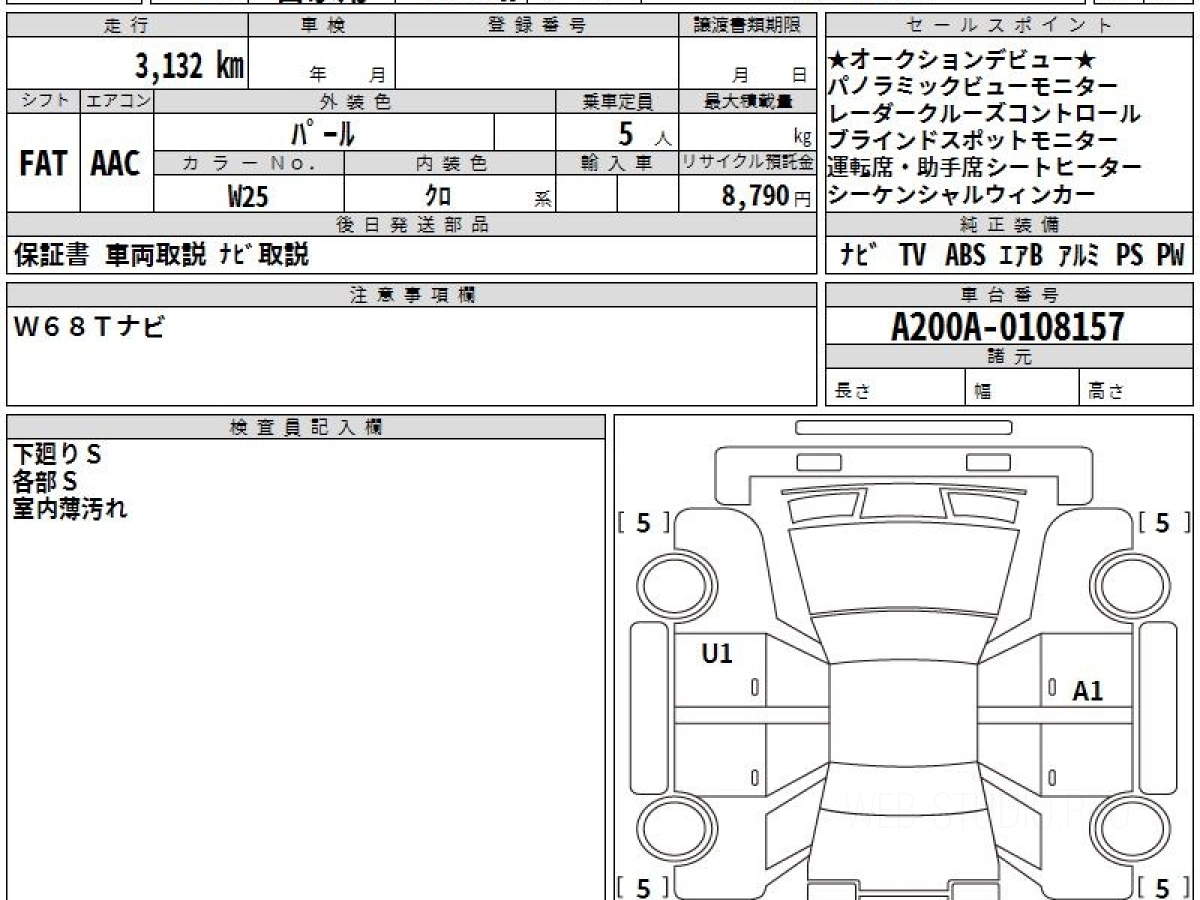Click the 純正装備 header

[x=1009, y=225]
